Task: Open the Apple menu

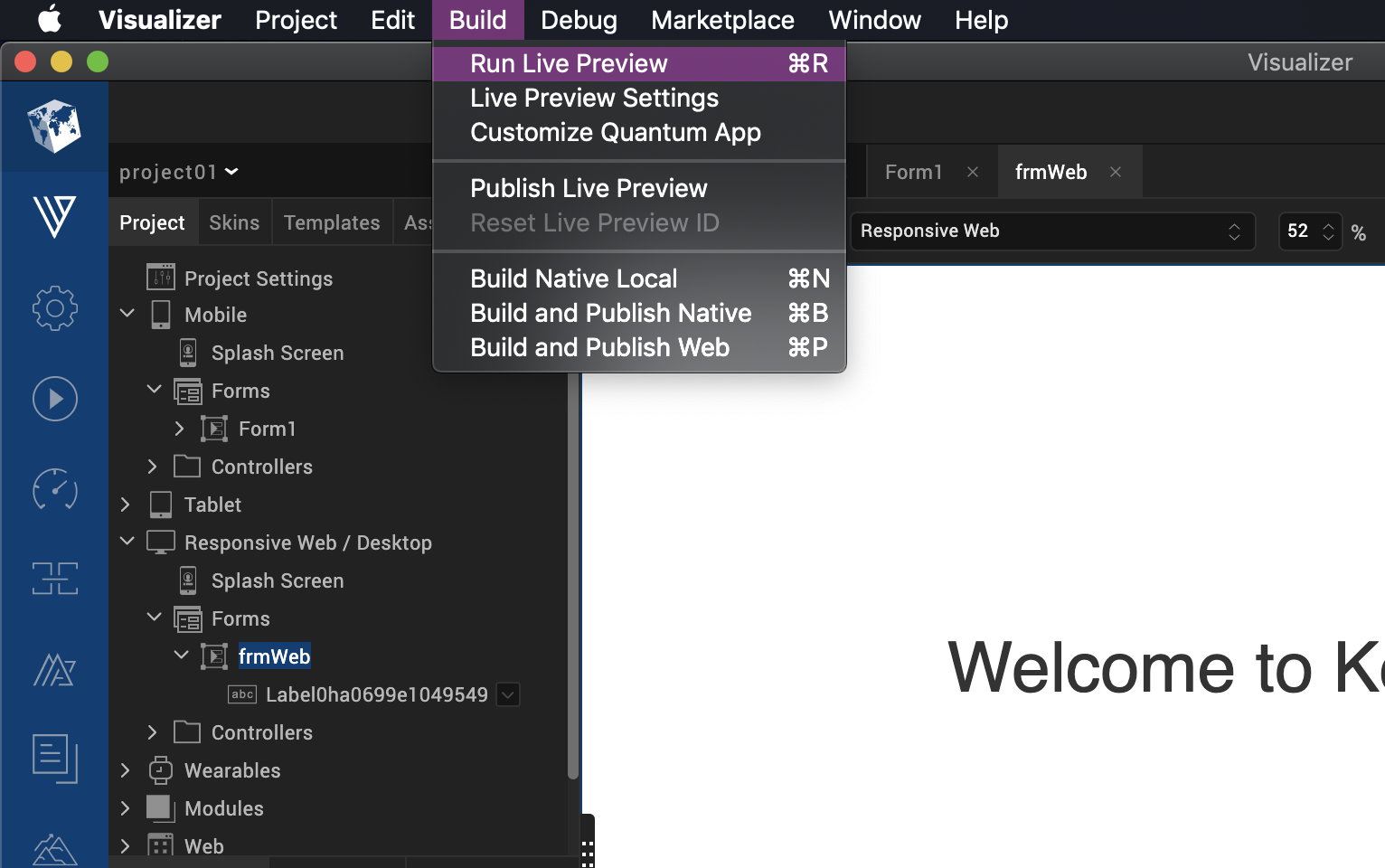Action: [50, 19]
